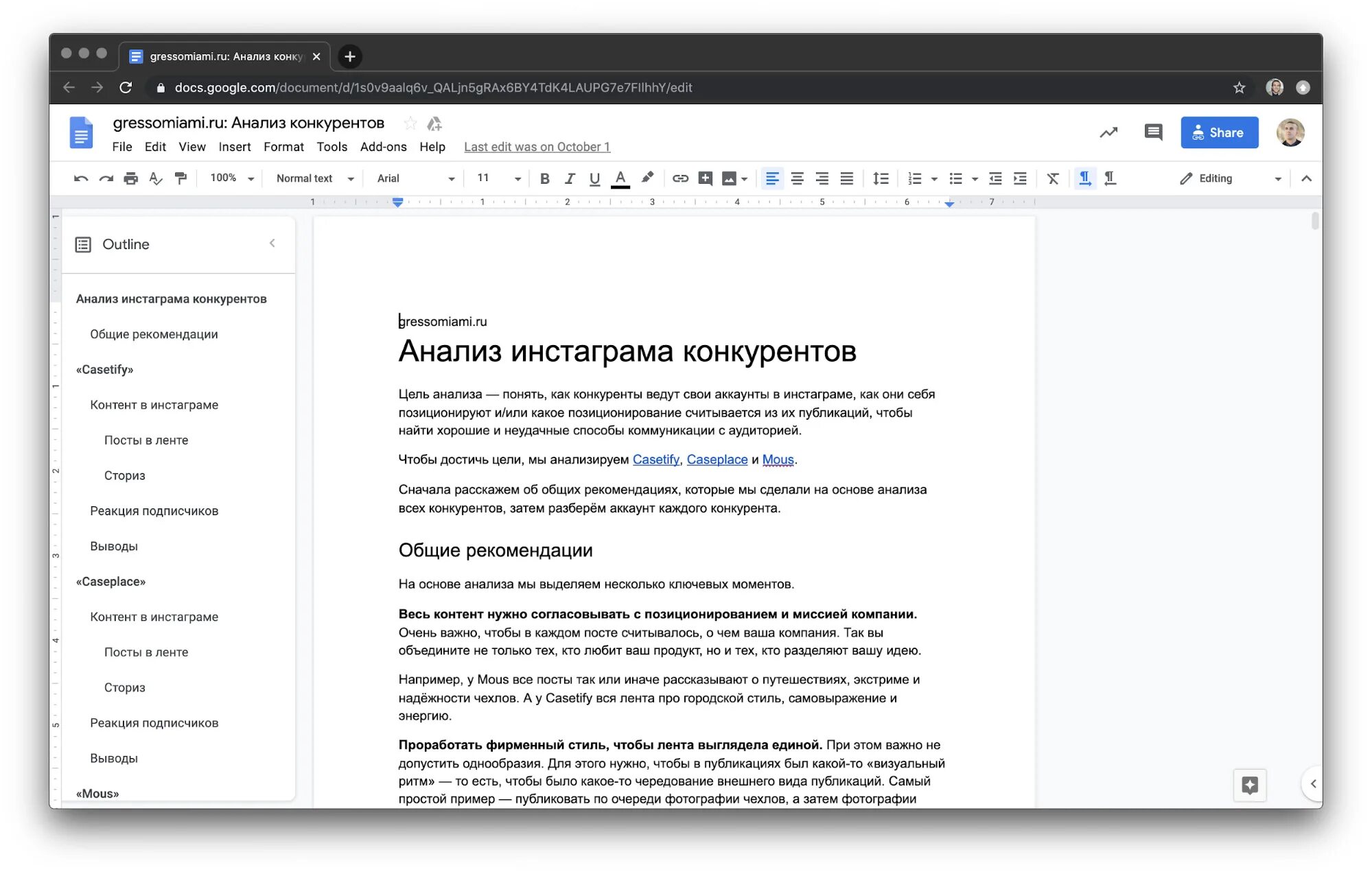The image size is (1372, 874).
Task: Insert a link using the toolbar icon
Action: pyautogui.click(x=679, y=178)
